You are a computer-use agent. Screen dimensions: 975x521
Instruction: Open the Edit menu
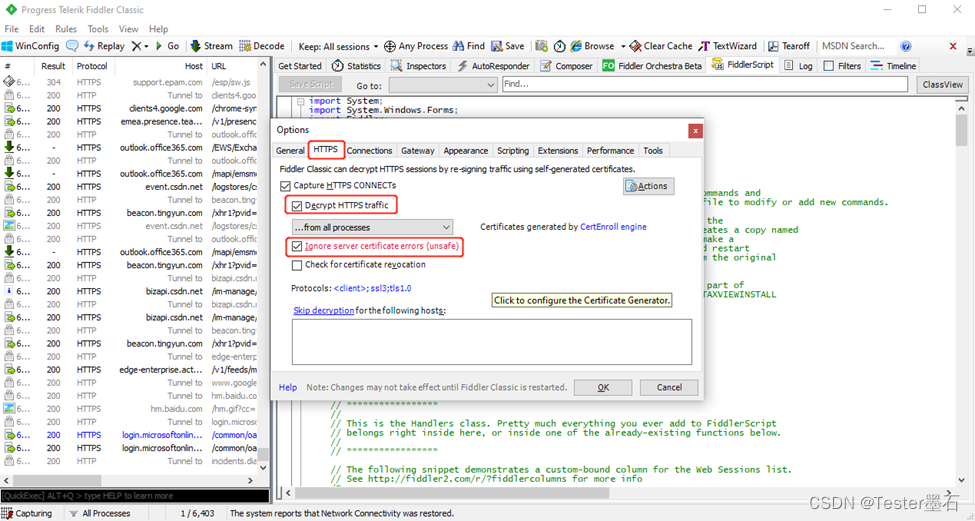tap(37, 29)
